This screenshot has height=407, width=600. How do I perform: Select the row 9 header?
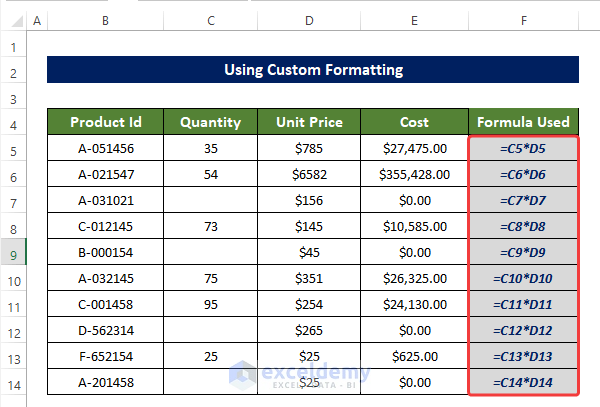14,253
